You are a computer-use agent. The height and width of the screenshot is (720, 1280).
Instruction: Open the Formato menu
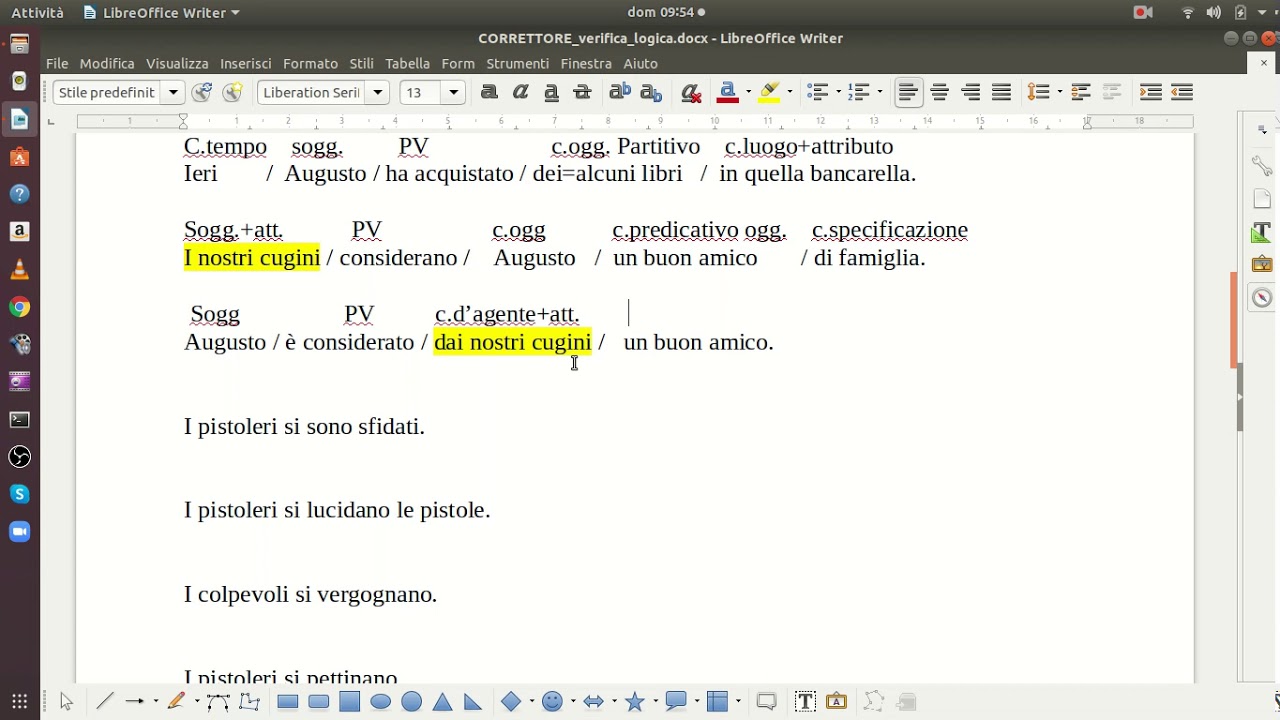click(x=310, y=63)
